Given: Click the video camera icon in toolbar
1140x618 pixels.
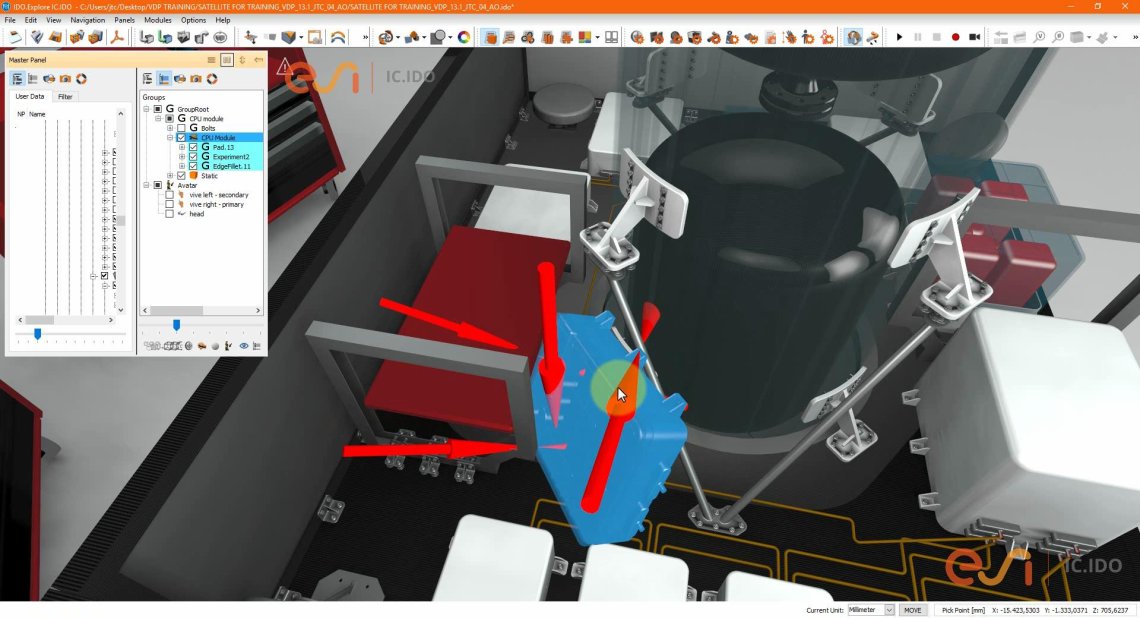Looking at the screenshot, I should point(974,37).
